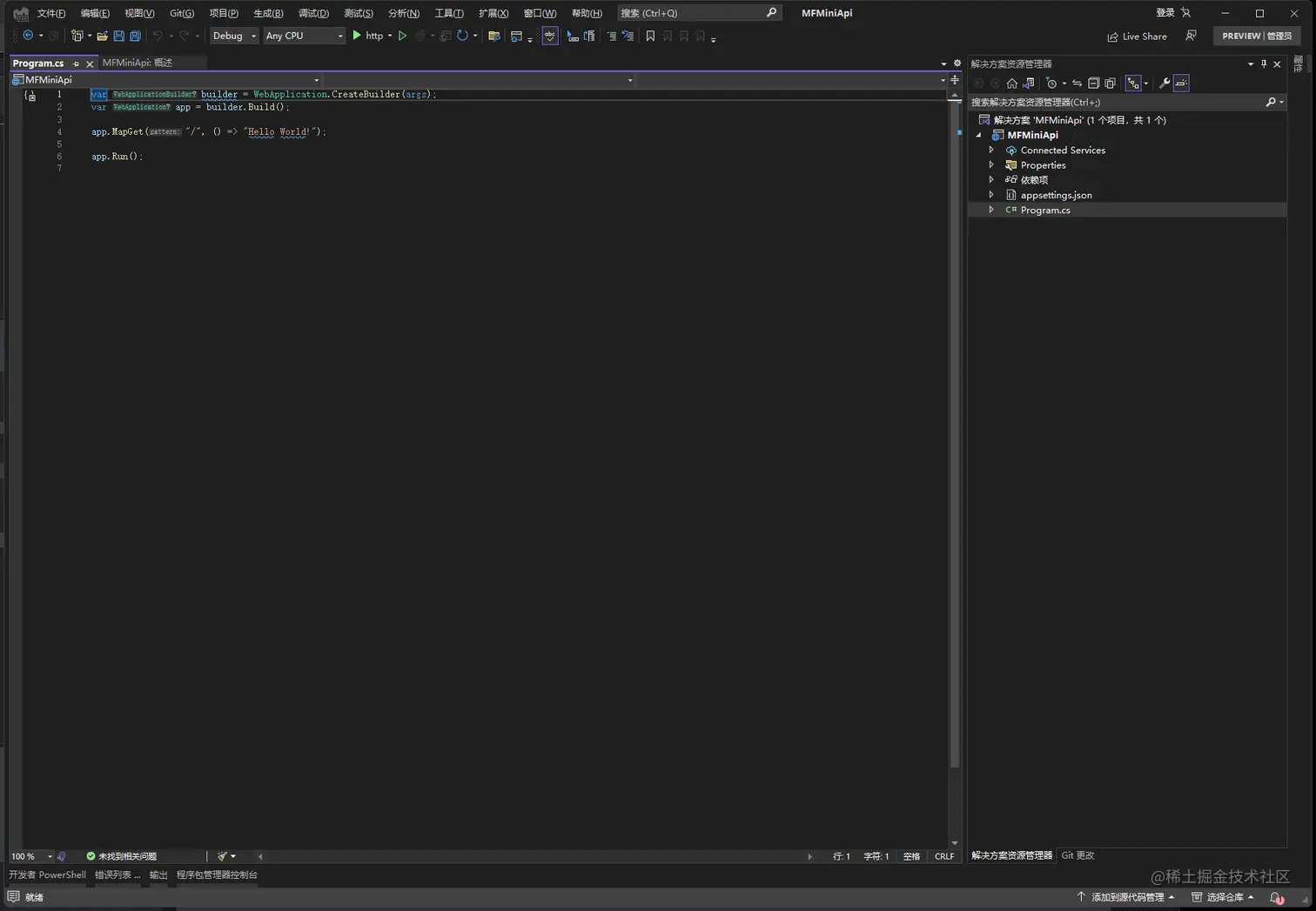Click 选择仓库 in the status bar

point(1223,897)
